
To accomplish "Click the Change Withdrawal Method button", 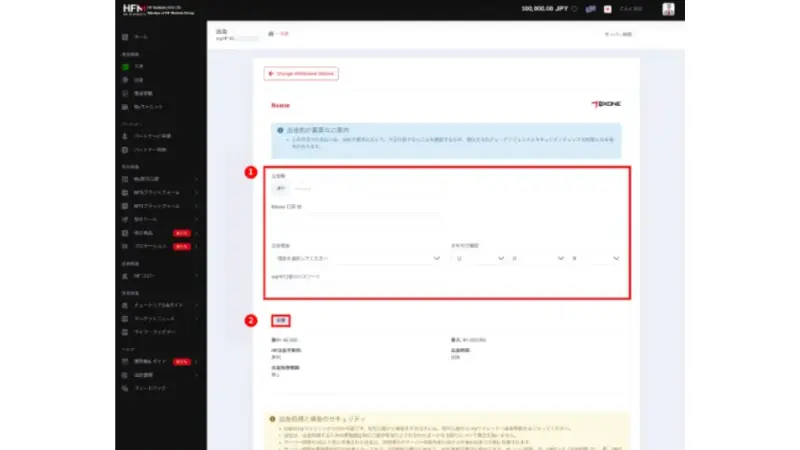I will coord(301,74).
